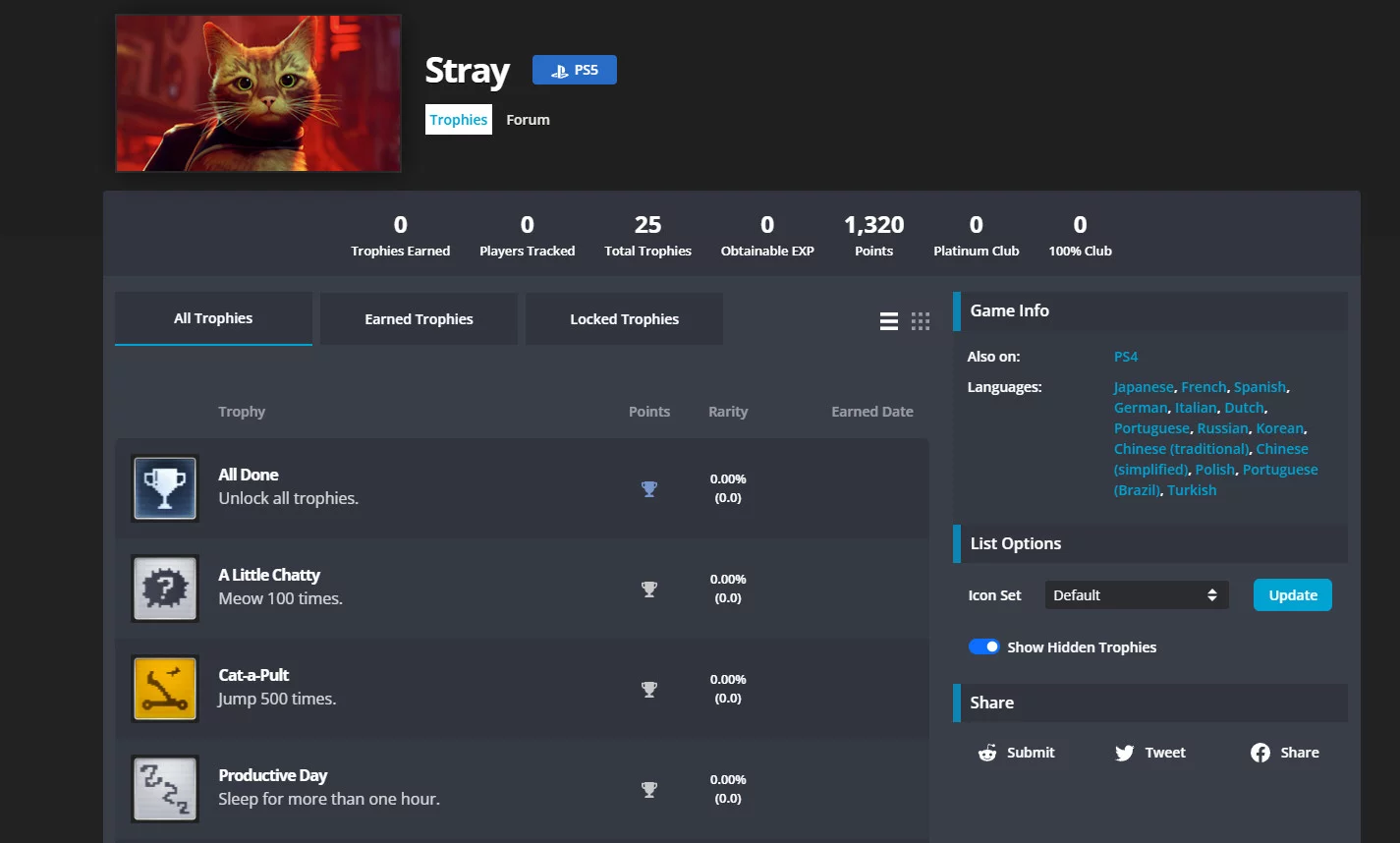Click the Twitter bird icon
The image size is (1400, 843).
pyautogui.click(x=1125, y=753)
